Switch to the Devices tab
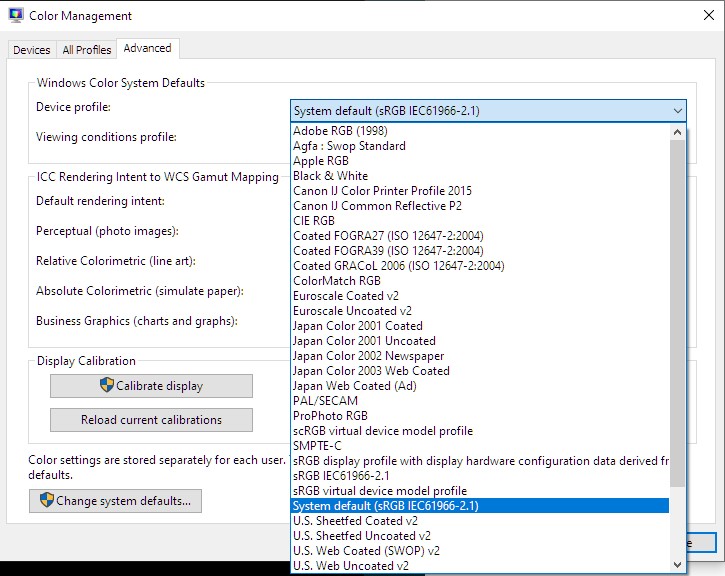 click(x=32, y=50)
